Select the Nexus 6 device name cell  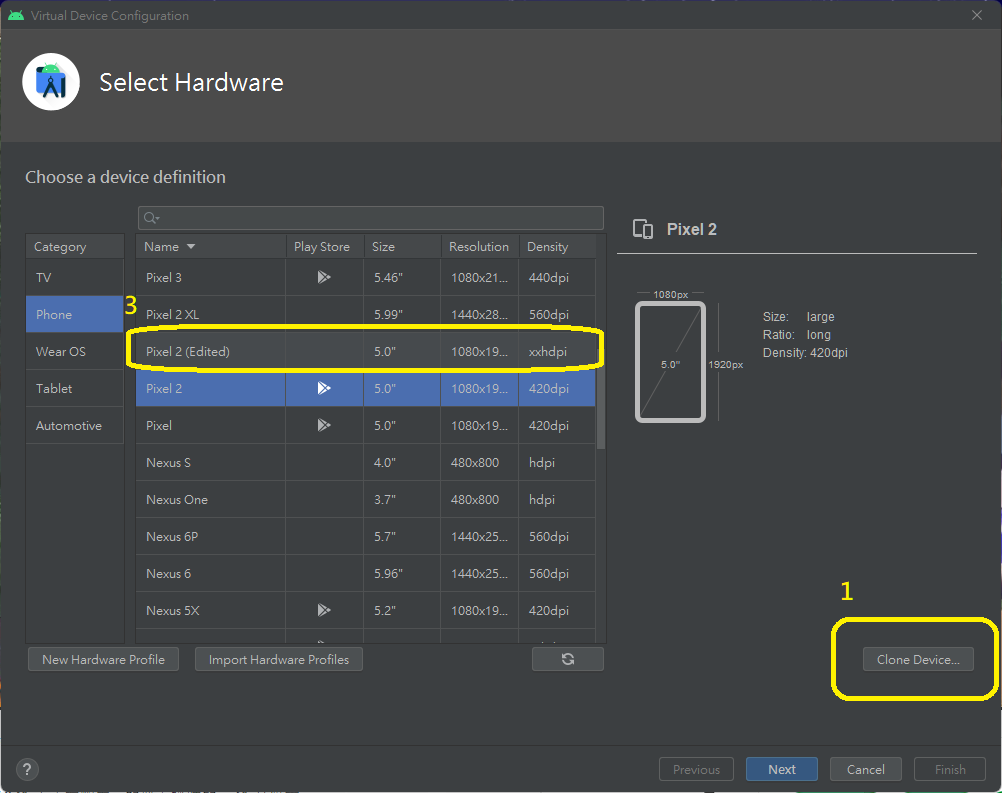pos(210,574)
